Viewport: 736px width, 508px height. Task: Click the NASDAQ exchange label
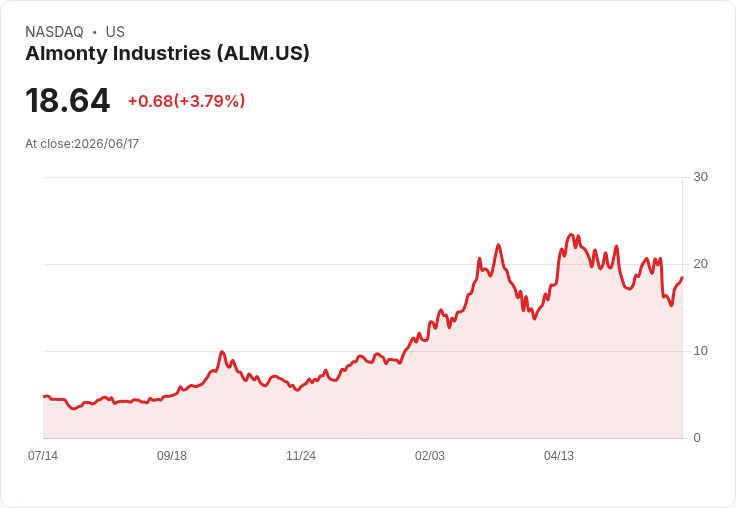tap(54, 32)
